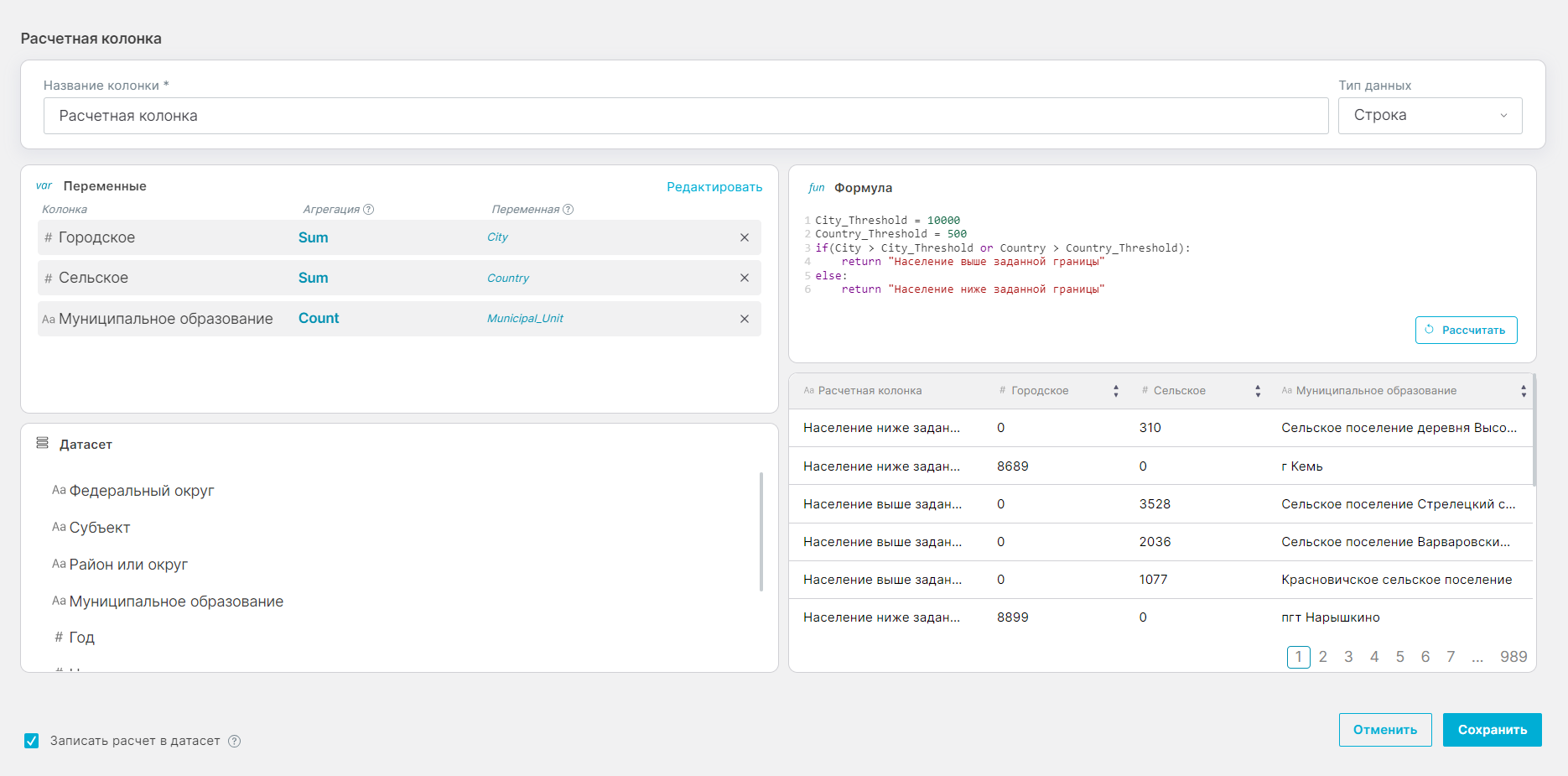Sort table by Сельское column
The height and width of the screenshot is (776, 1568).
pos(1257,391)
